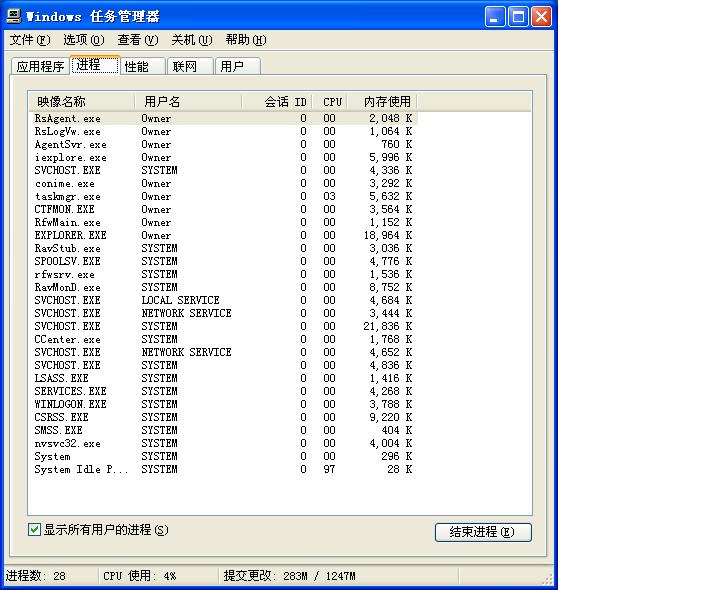Select the CTFMON.EXE process
The height and width of the screenshot is (590, 720).
coord(223,209)
